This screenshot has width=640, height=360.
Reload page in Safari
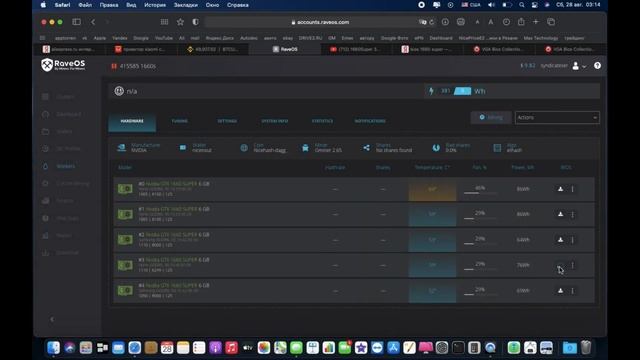(431, 22)
